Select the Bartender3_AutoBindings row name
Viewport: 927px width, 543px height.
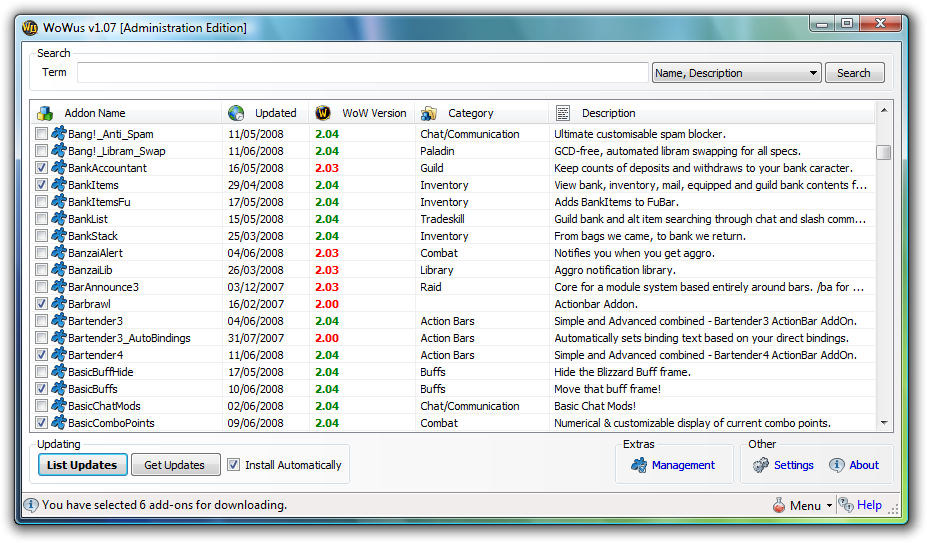[x=129, y=338]
